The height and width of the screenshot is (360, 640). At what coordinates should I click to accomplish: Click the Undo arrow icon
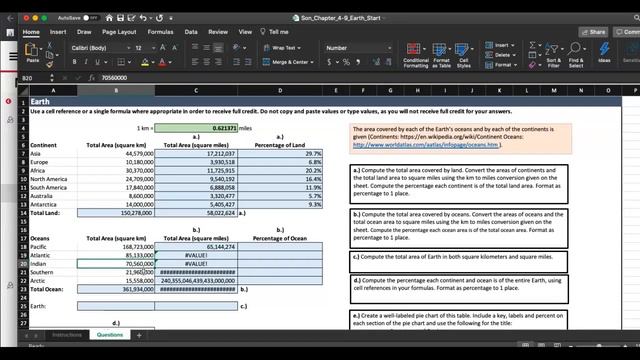click(x=143, y=18)
